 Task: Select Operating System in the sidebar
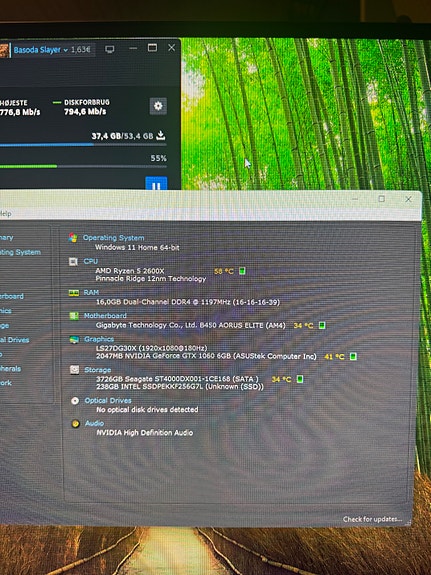tap(20, 252)
